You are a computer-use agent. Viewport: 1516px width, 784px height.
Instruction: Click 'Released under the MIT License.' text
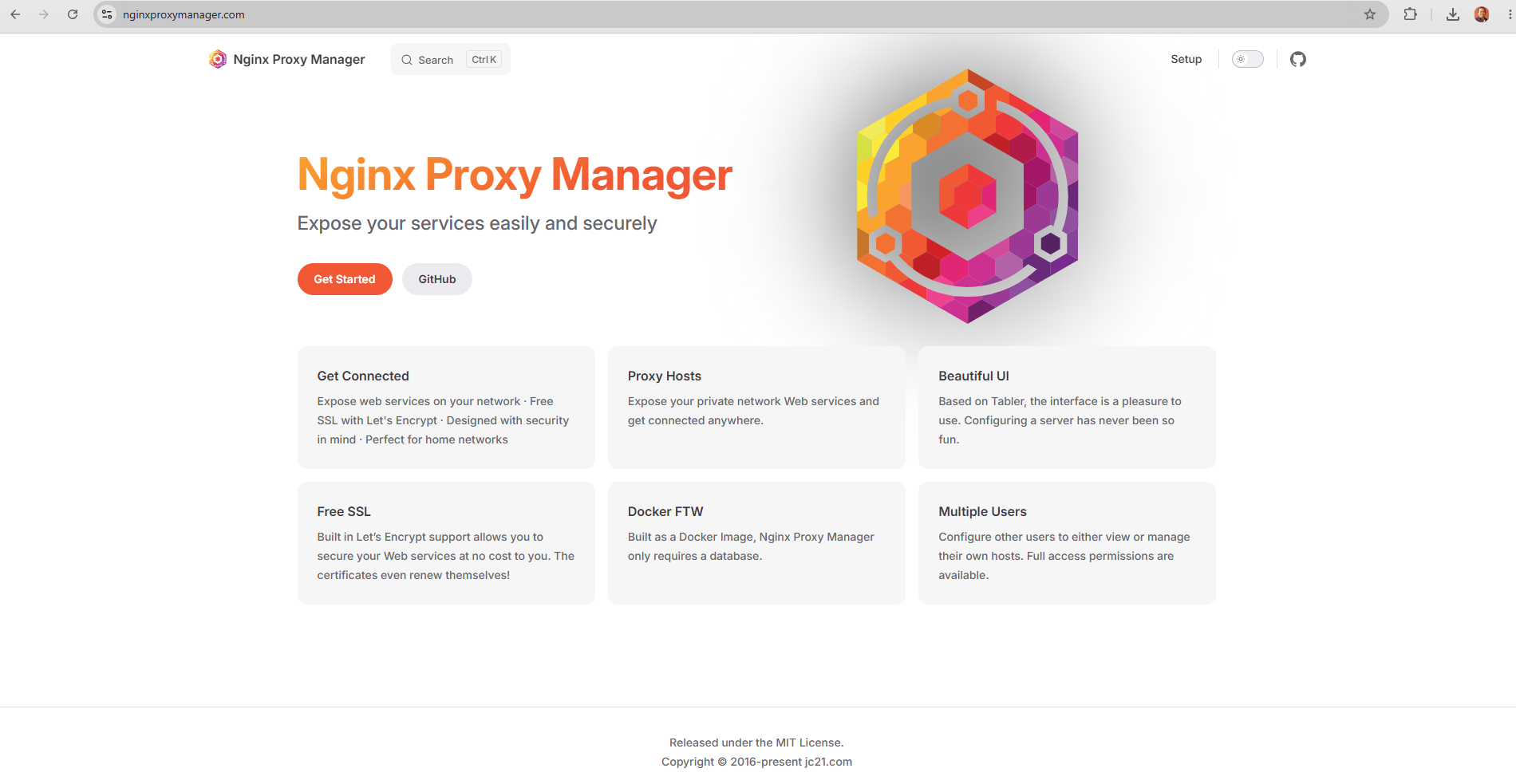[756, 743]
